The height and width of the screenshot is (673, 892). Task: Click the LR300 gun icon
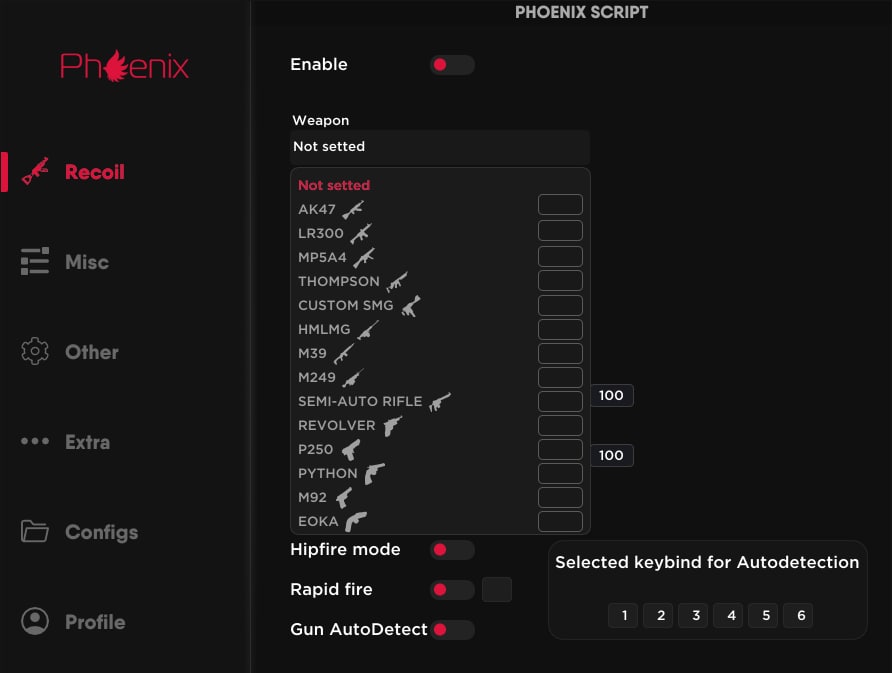pyautogui.click(x=361, y=233)
